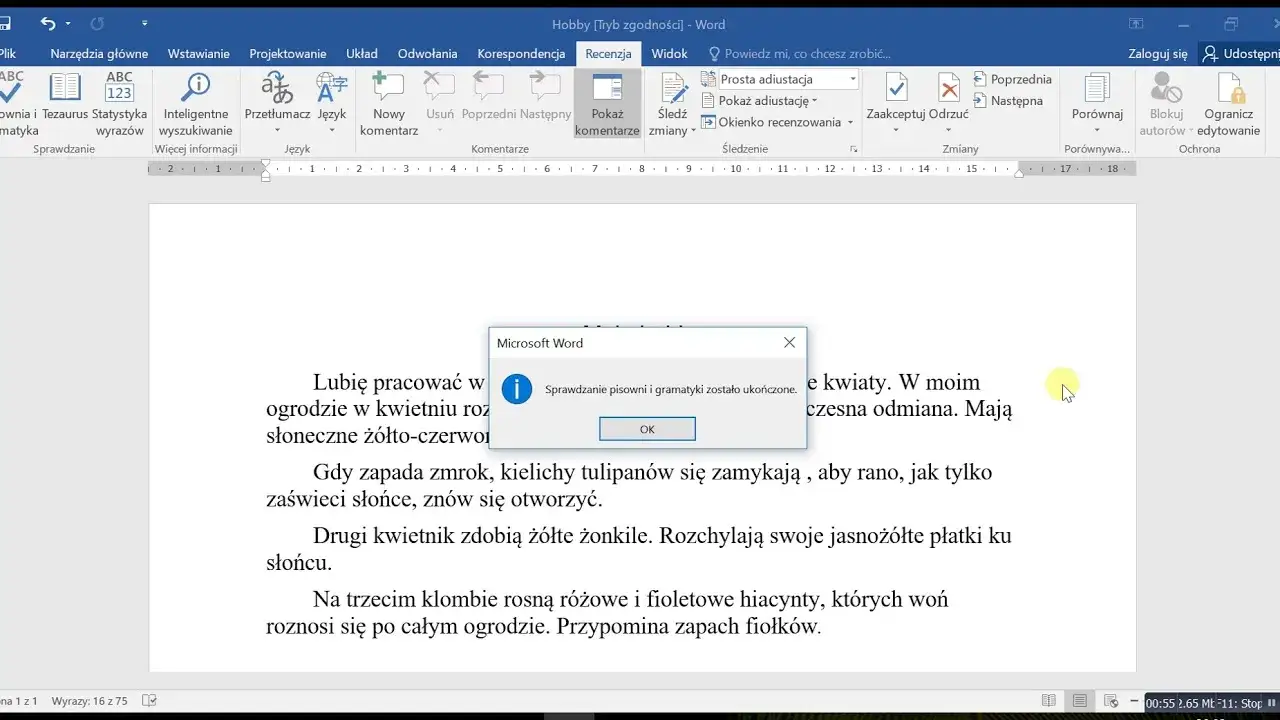Viewport: 1280px width, 720px height.
Task: Click Zaakceptuj accept change icon
Action: coord(896,89)
